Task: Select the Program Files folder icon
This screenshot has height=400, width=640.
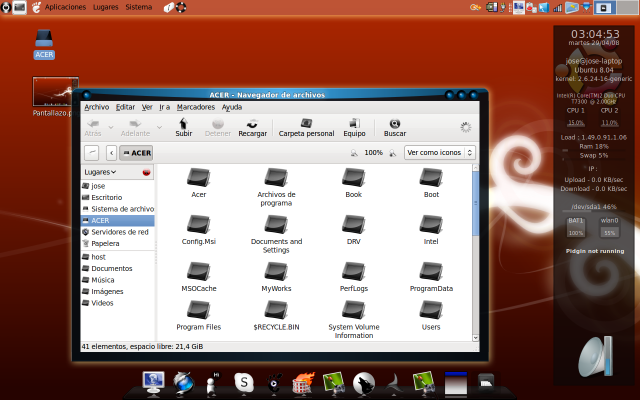Action: tap(198, 310)
